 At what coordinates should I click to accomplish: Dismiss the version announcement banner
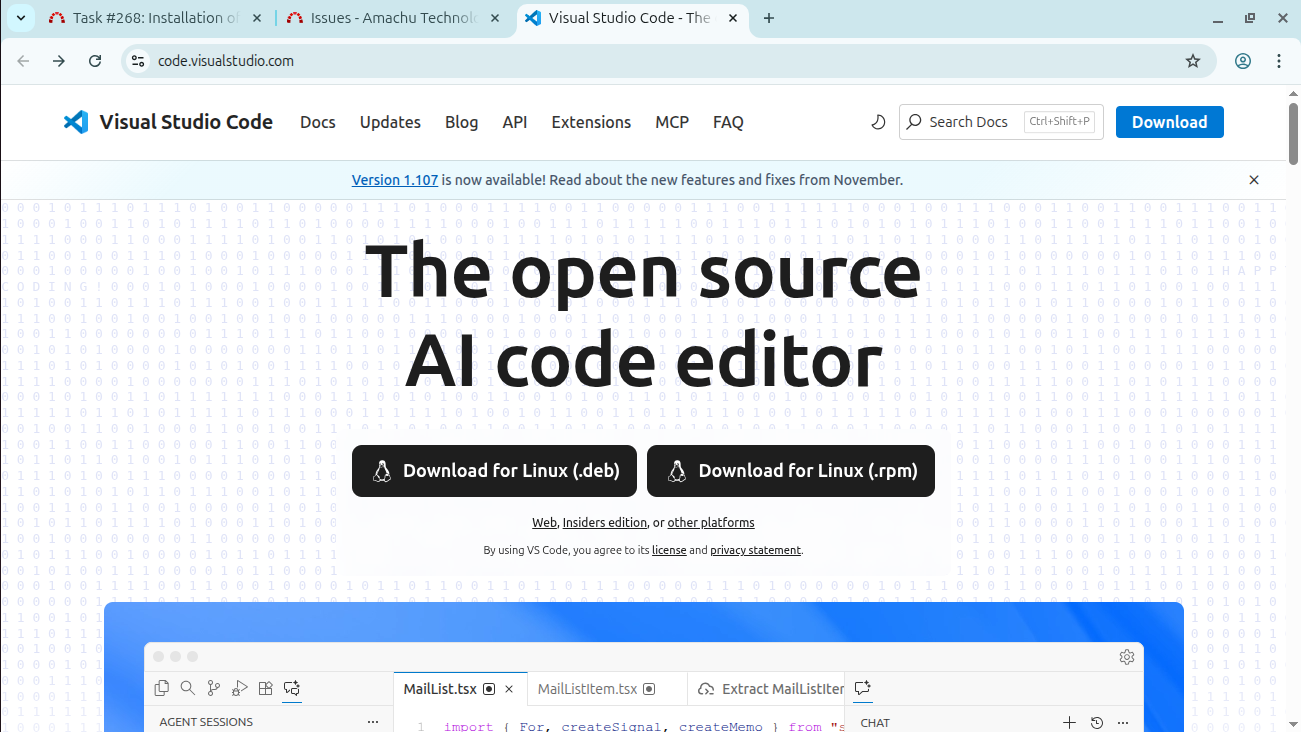point(1253,180)
